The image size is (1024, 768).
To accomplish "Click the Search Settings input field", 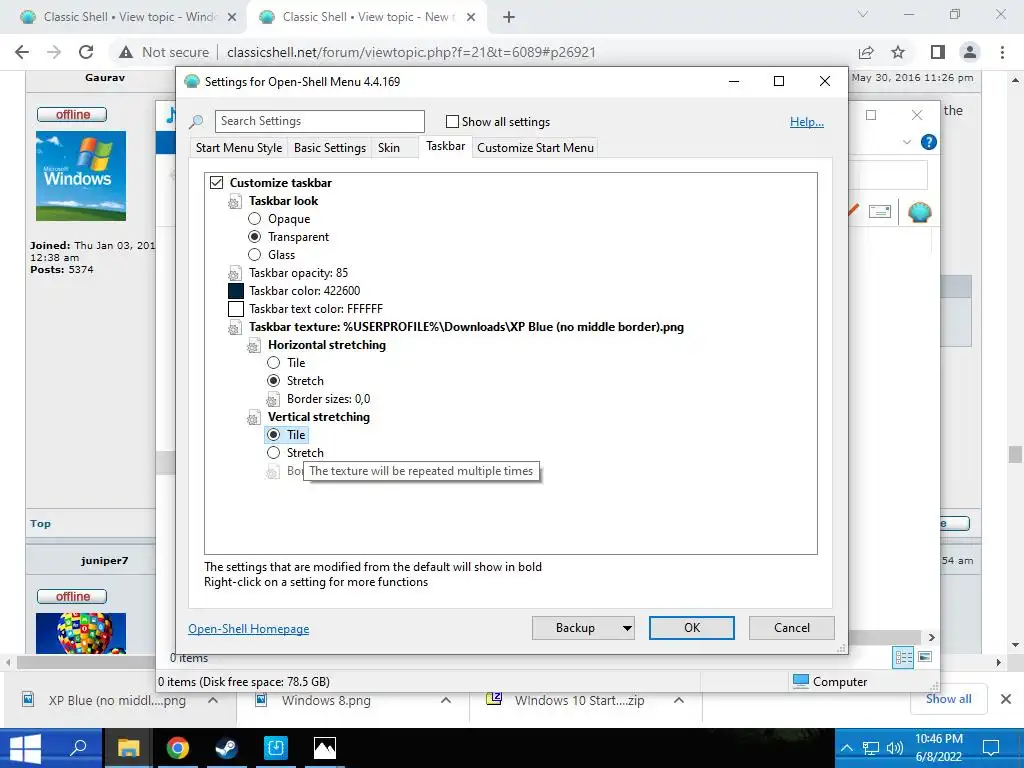I will [319, 121].
